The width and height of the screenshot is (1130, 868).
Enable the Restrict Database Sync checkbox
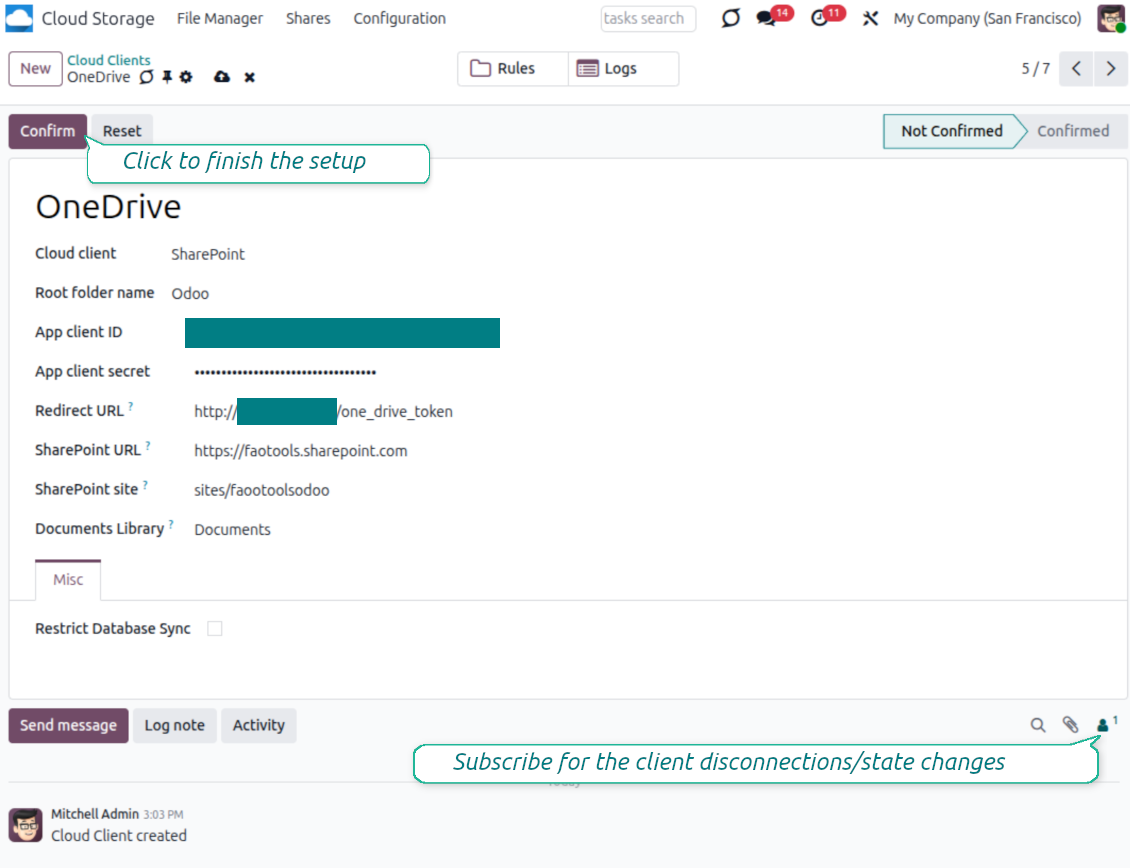tap(215, 629)
